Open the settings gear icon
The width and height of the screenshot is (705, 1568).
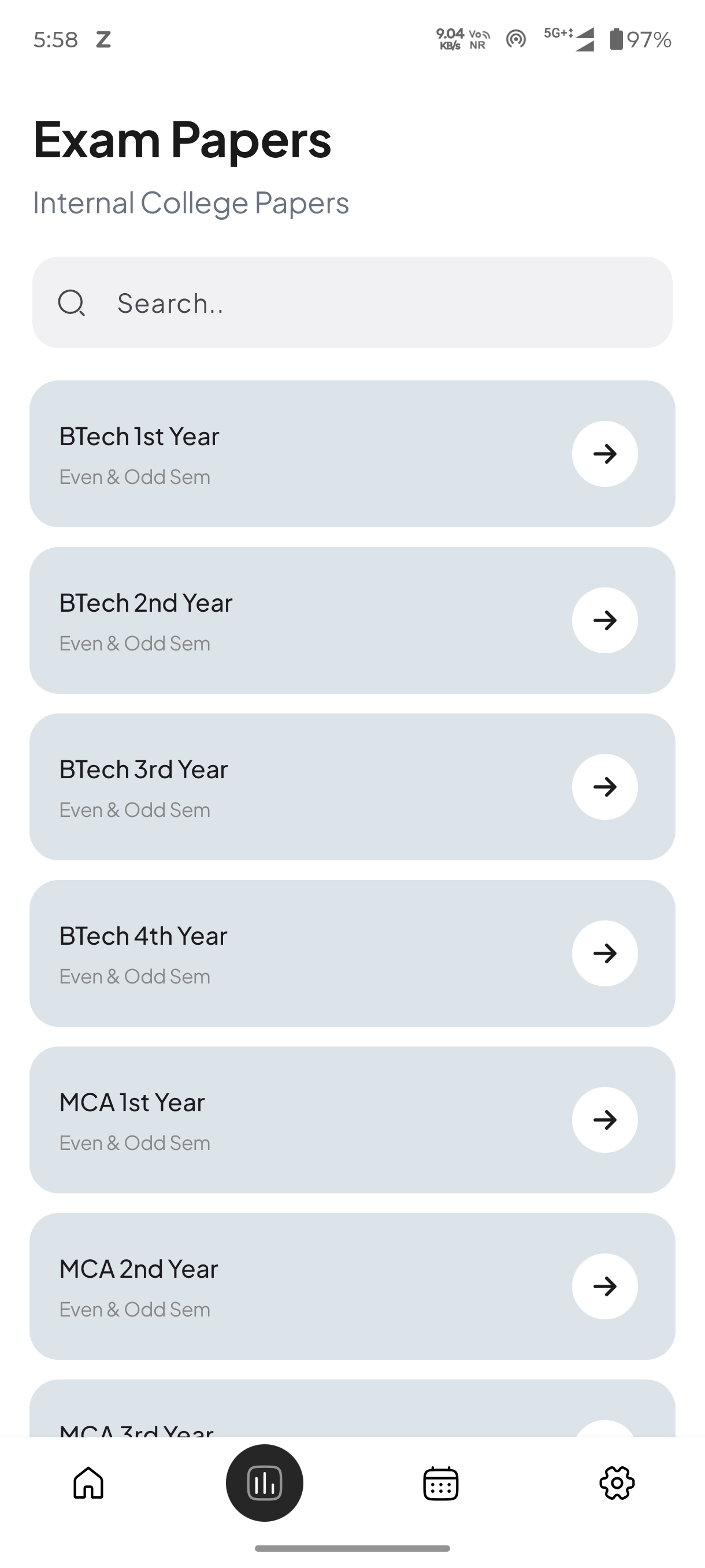click(617, 1482)
